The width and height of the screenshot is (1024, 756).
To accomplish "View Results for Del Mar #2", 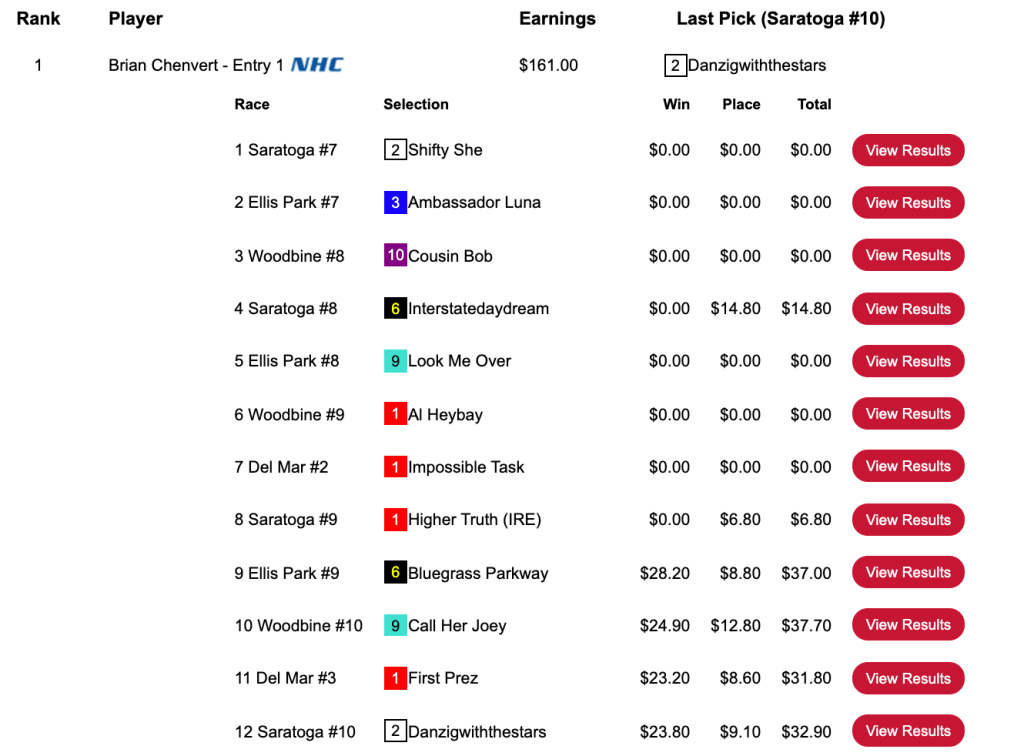I will pyautogui.click(x=907, y=467).
